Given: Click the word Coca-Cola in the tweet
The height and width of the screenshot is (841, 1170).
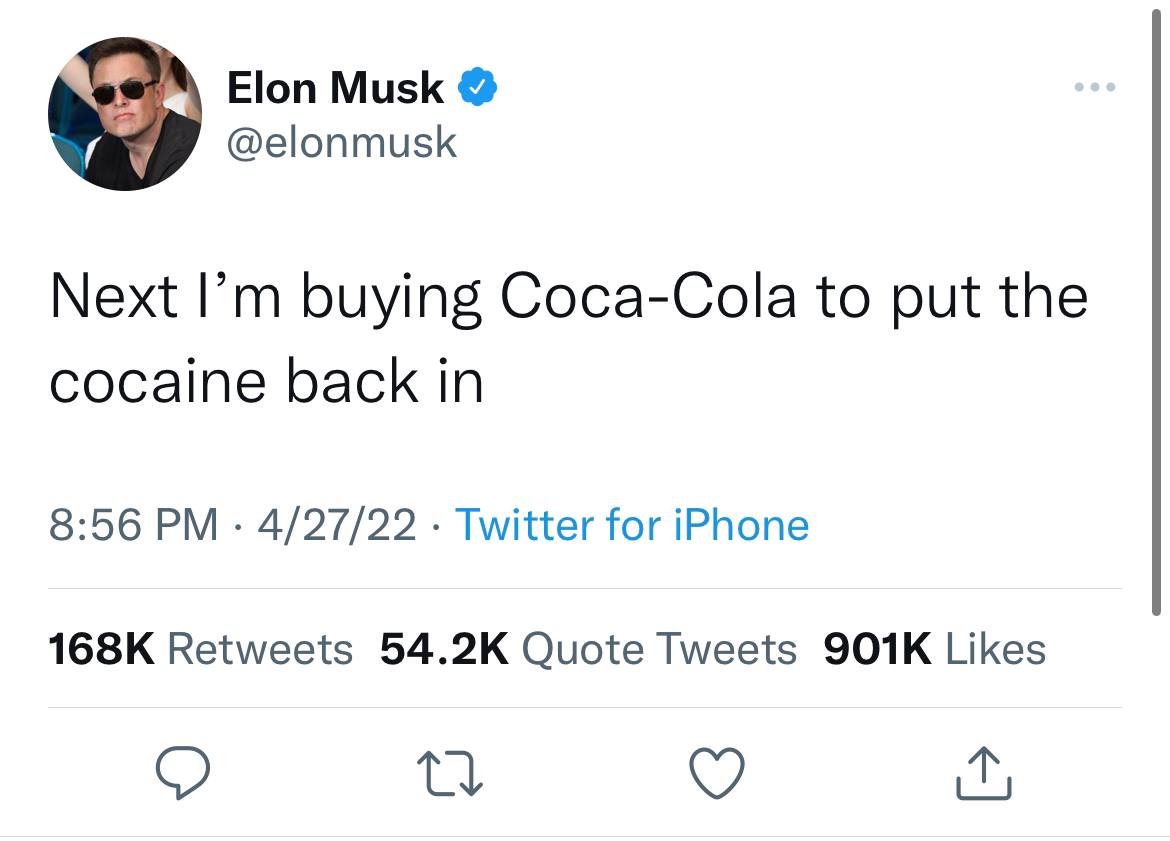Looking at the screenshot, I should coord(648,296).
